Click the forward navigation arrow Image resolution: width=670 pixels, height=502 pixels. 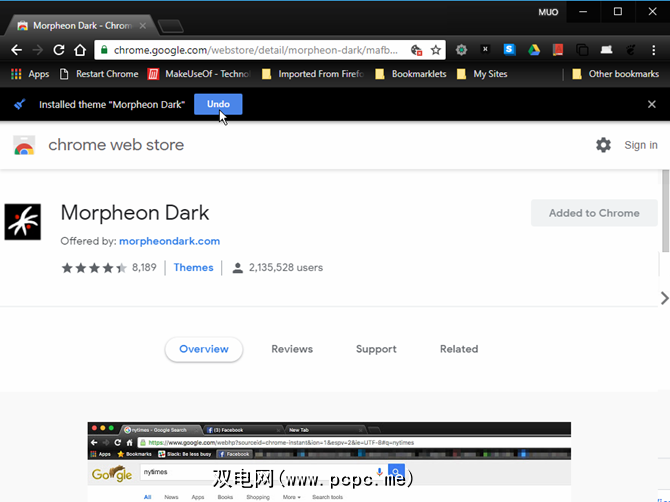tap(38, 50)
